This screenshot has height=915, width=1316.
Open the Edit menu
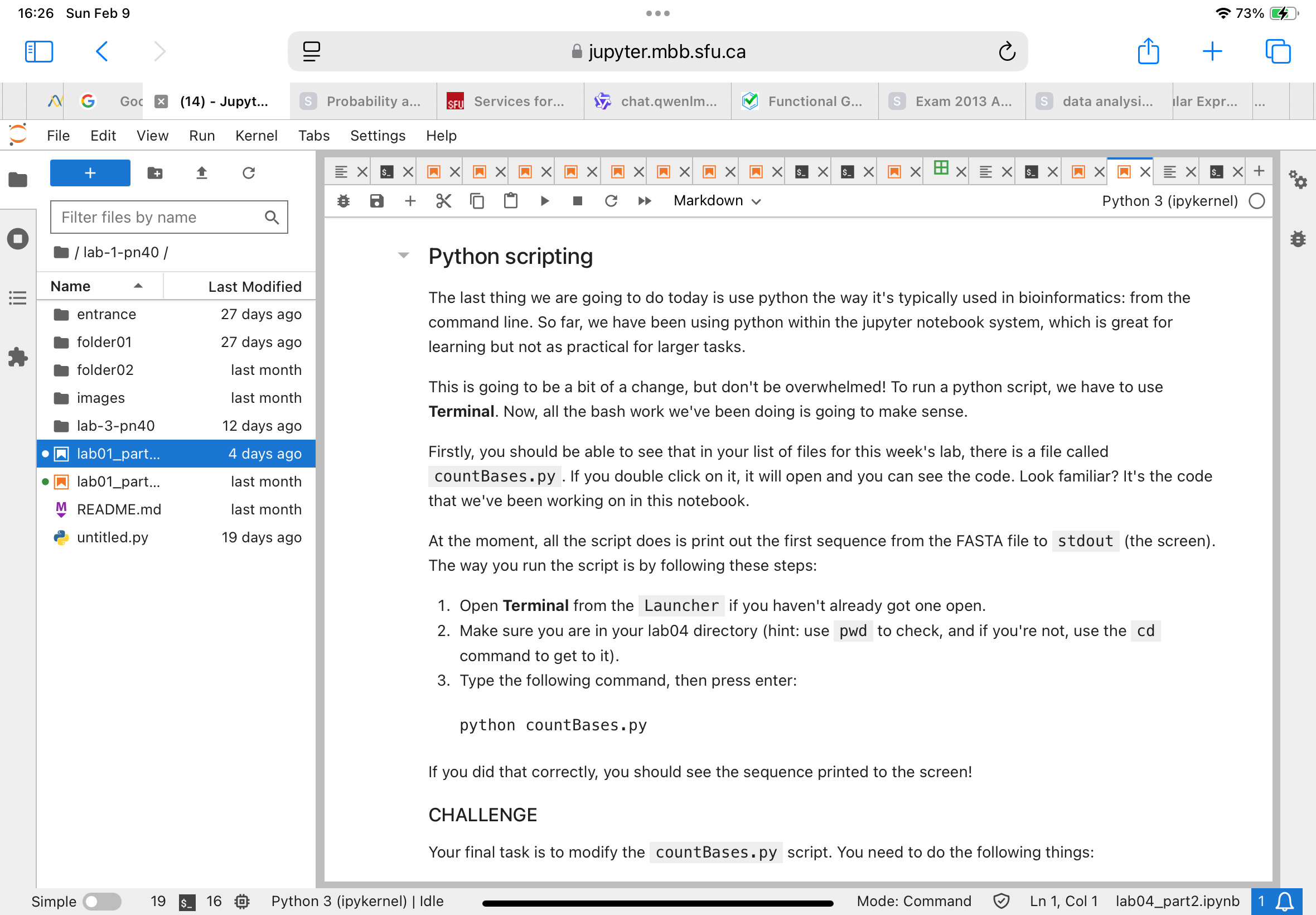101,135
